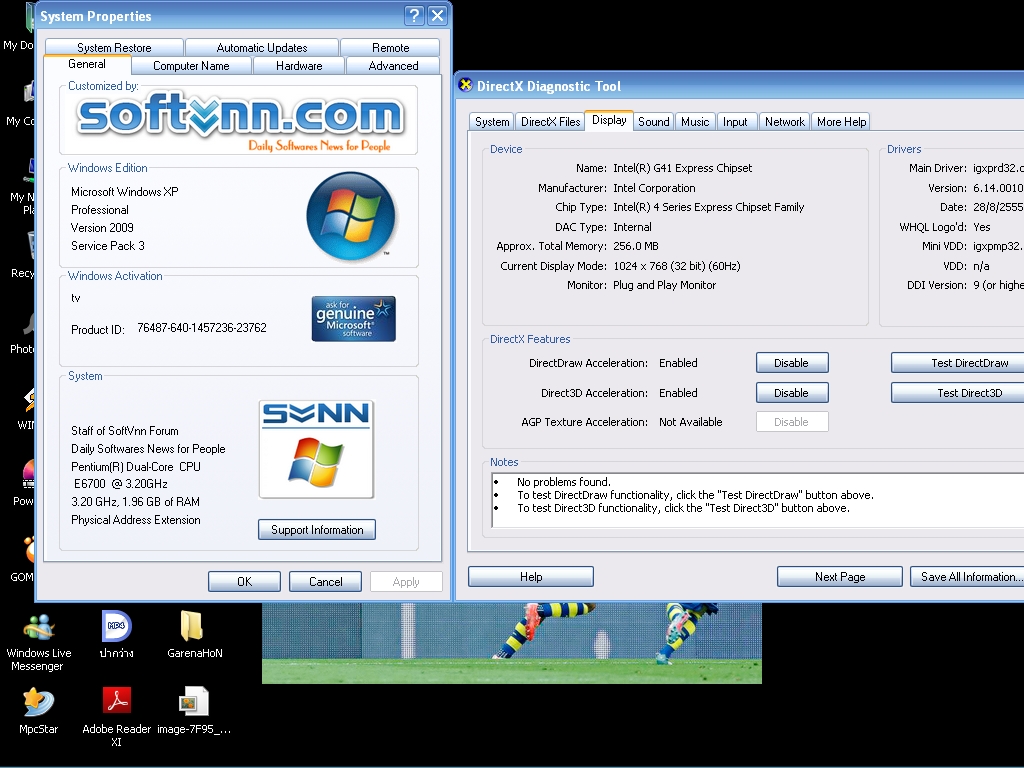This screenshot has height=768, width=1024.
Task: Open DirectX Help button
Action: 531,577
